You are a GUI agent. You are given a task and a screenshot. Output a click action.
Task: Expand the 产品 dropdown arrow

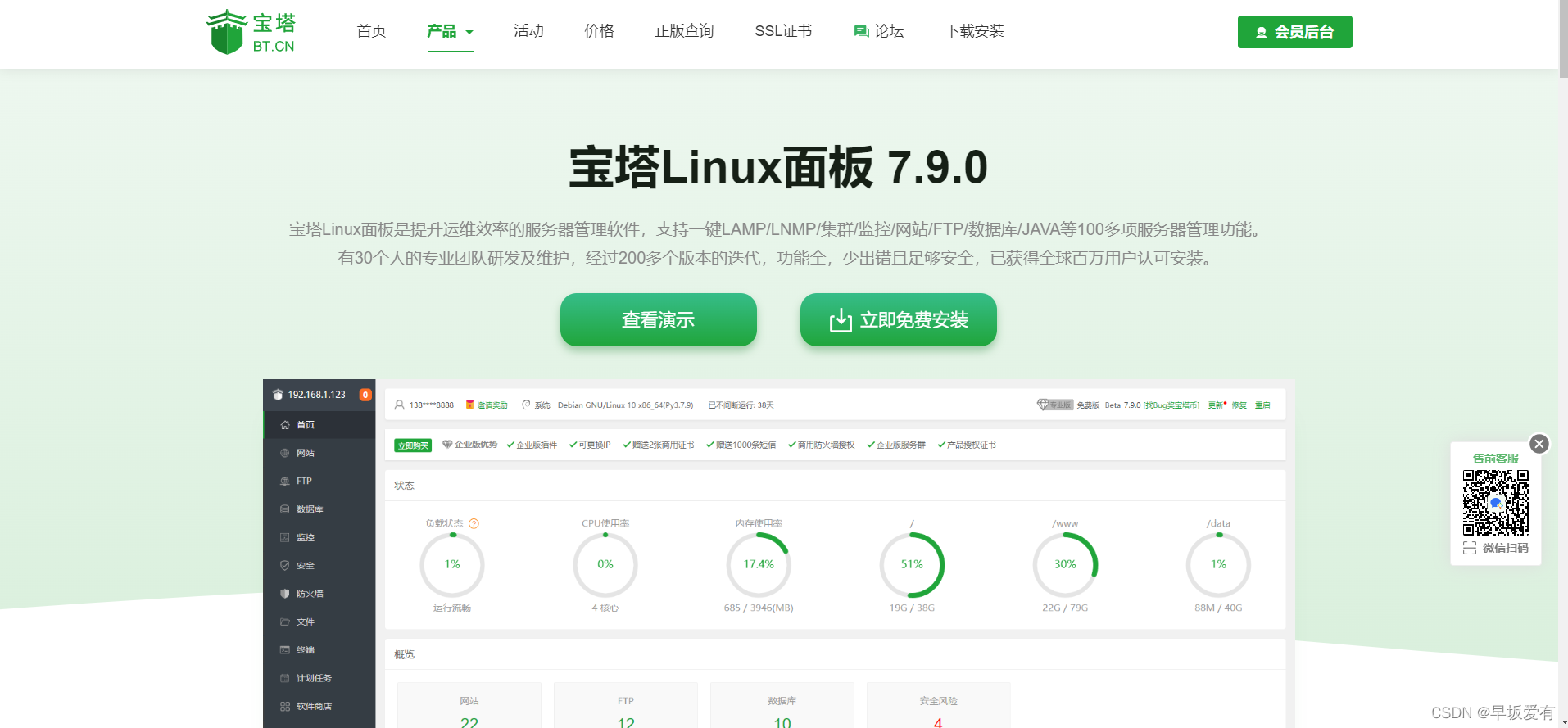[x=469, y=32]
